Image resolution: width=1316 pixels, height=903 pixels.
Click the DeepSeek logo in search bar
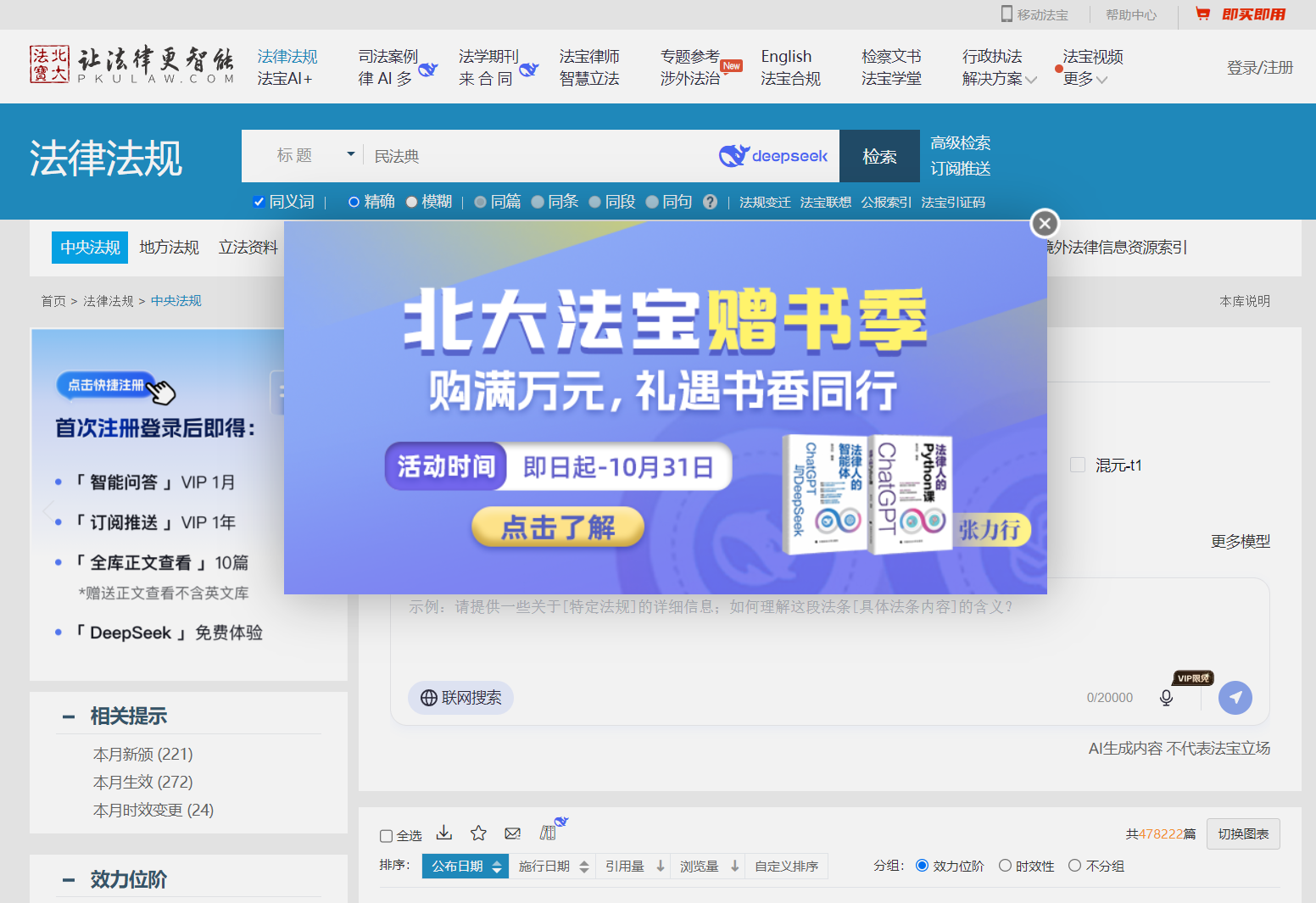click(772, 156)
